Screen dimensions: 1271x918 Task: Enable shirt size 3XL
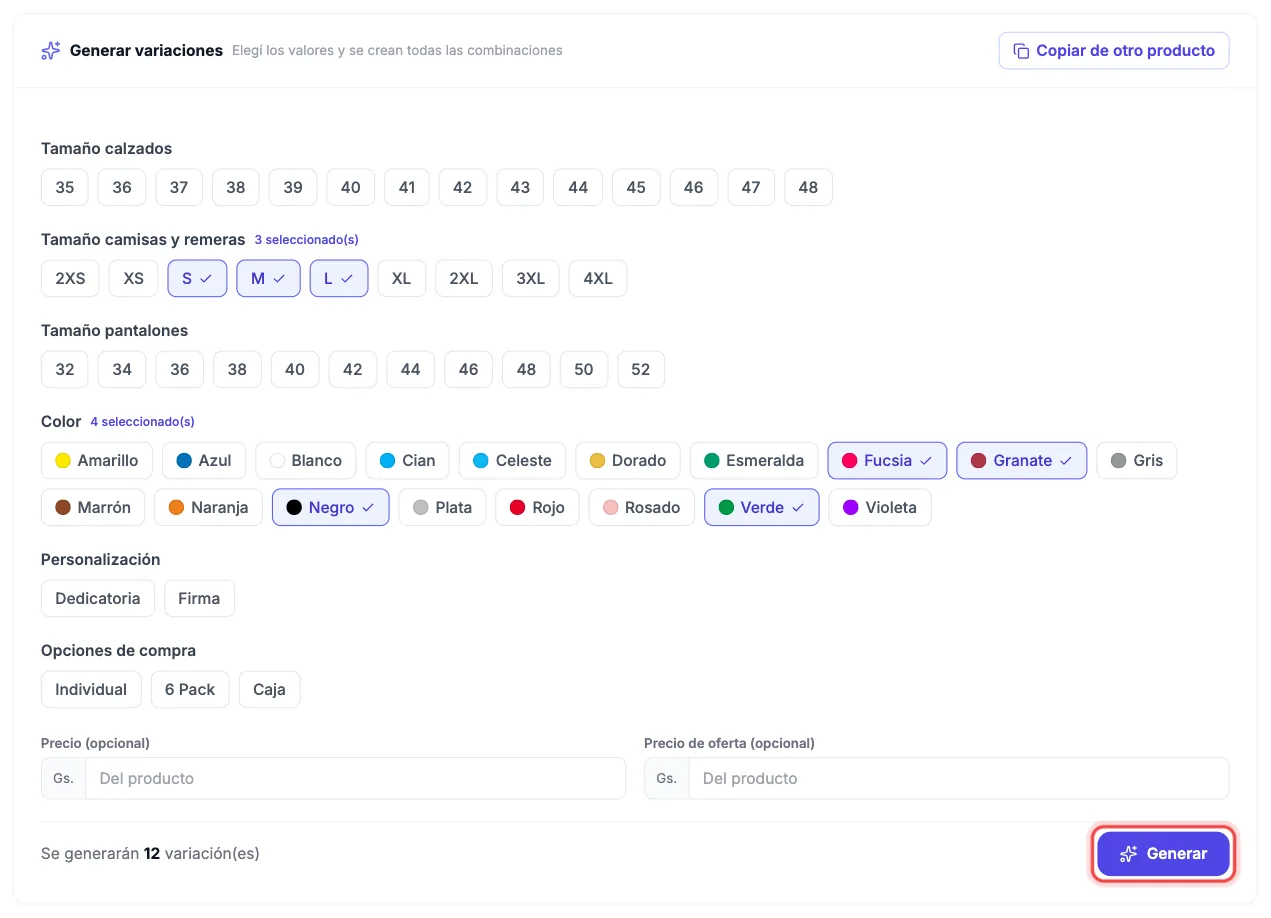(x=531, y=279)
